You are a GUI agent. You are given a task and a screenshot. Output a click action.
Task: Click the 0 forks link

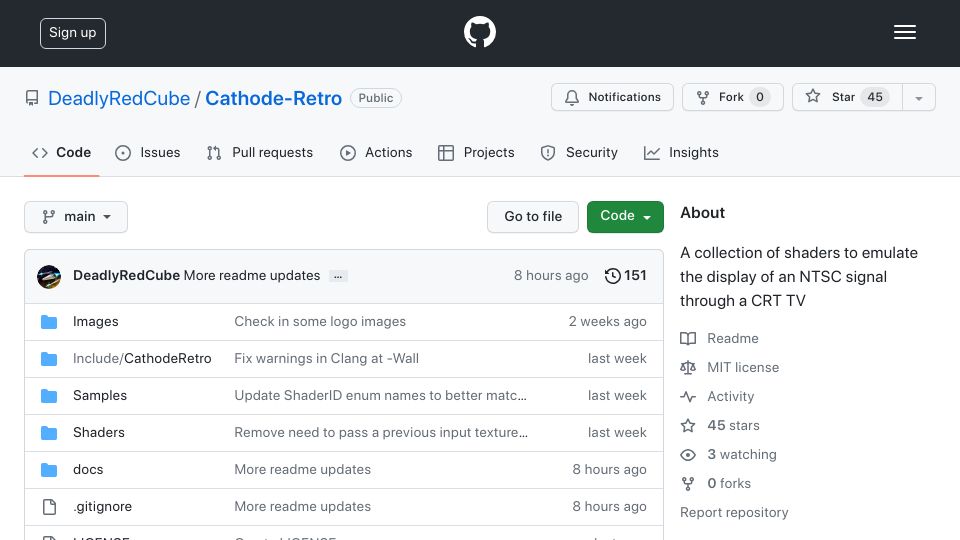point(729,484)
